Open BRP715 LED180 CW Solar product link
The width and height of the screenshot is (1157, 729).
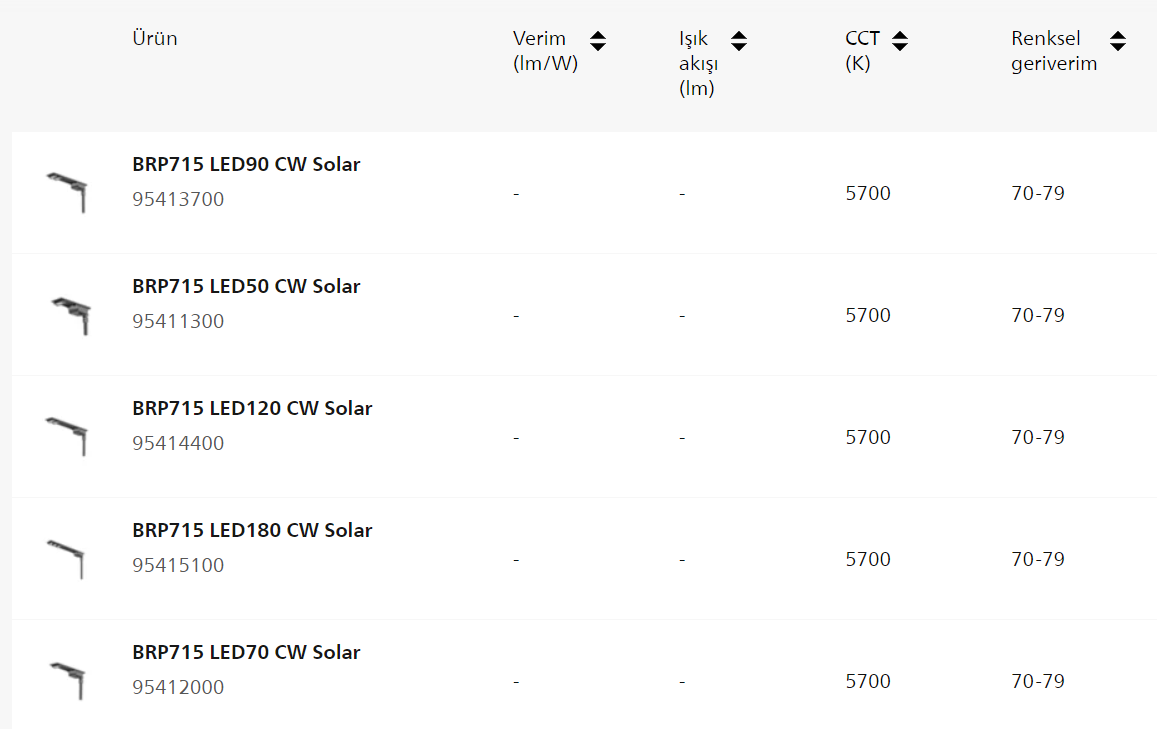(x=252, y=530)
